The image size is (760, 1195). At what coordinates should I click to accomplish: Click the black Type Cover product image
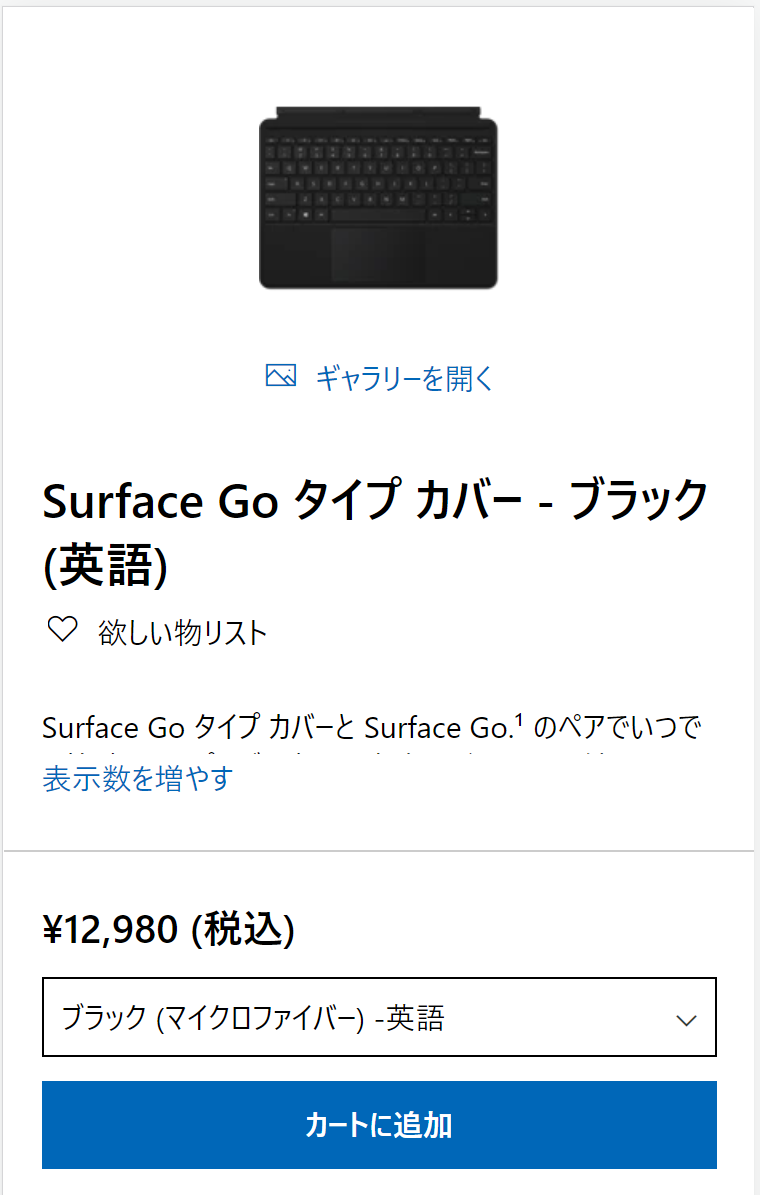(379, 200)
